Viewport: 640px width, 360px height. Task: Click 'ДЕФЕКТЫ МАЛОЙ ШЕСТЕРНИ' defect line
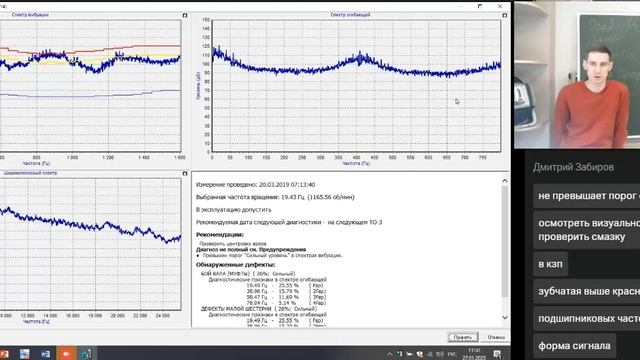coord(259,309)
